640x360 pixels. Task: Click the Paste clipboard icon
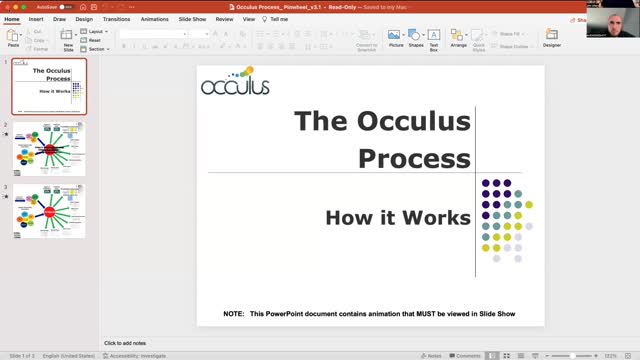click(x=12, y=36)
